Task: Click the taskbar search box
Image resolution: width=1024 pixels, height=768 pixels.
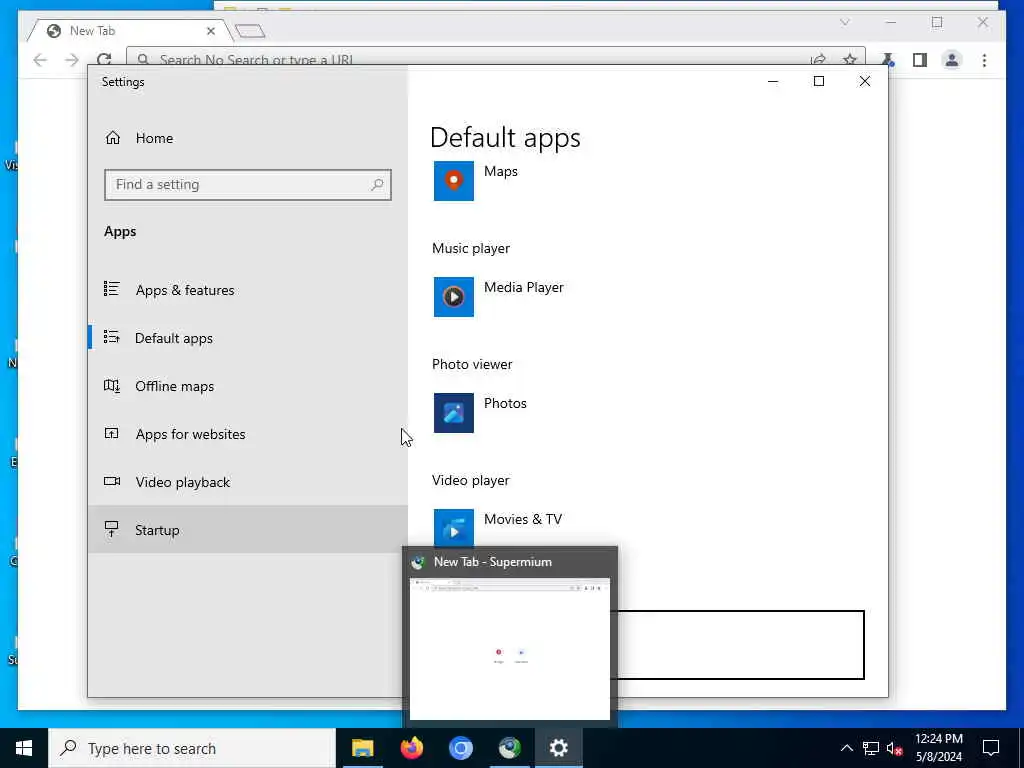Action: tap(192, 748)
